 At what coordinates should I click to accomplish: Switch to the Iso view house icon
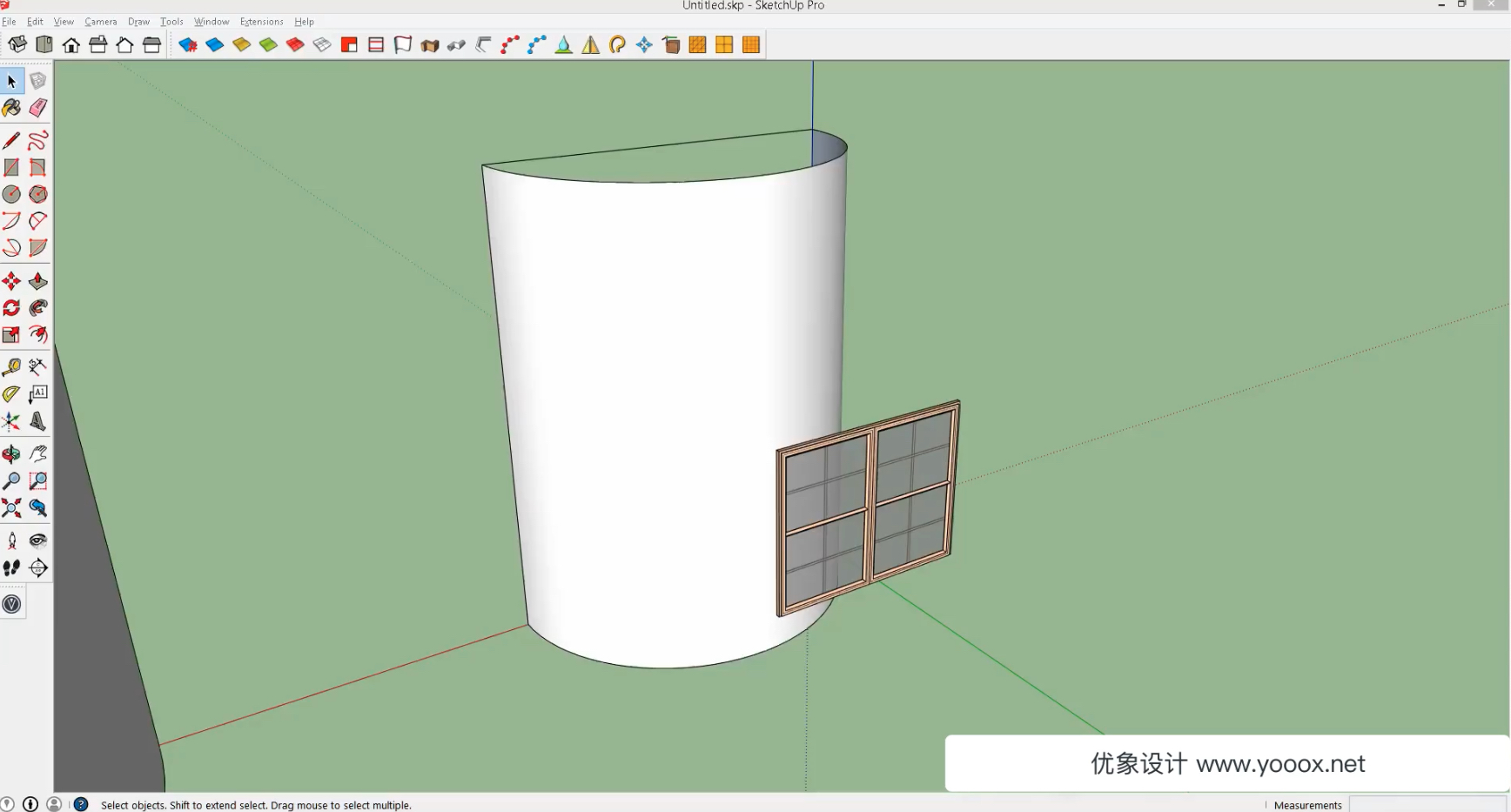[x=17, y=44]
